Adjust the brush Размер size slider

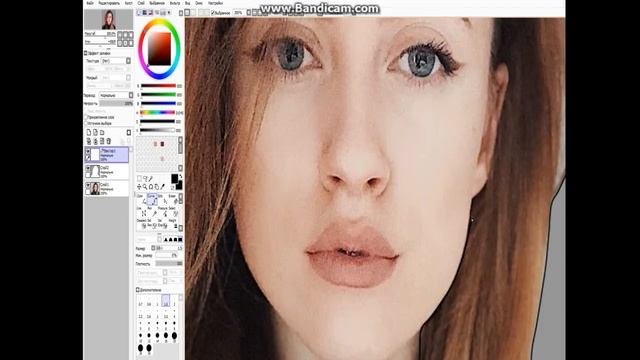pos(169,248)
